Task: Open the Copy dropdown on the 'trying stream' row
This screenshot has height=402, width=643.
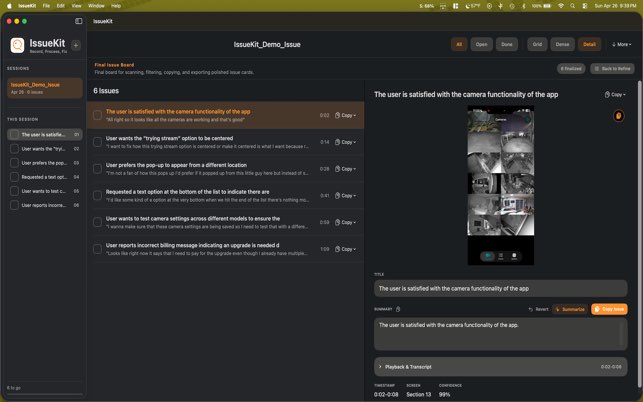Action: pyautogui.click(x=345, y=142)
